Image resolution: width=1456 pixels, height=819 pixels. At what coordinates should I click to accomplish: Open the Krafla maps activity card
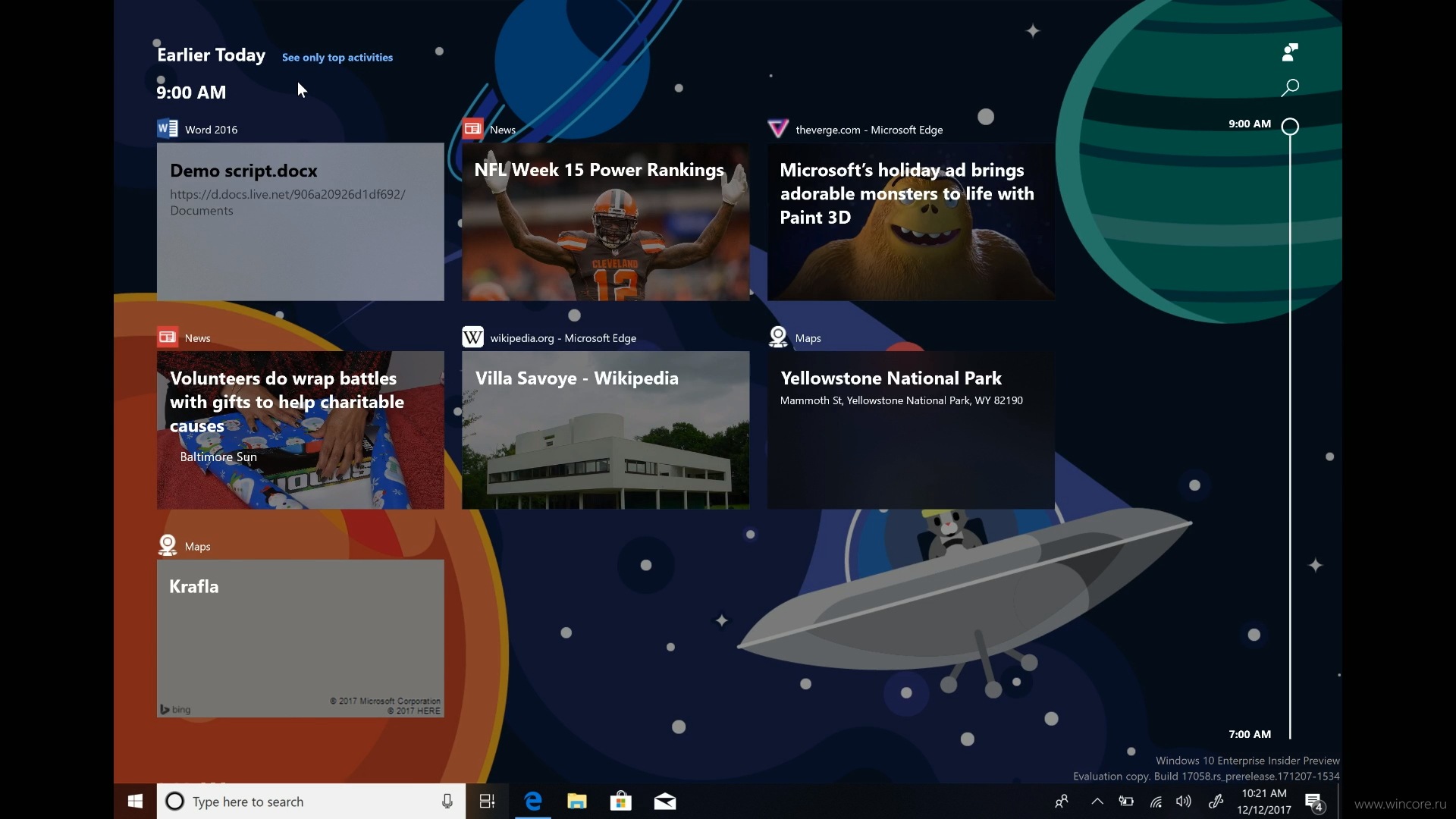tap(300, 639)
